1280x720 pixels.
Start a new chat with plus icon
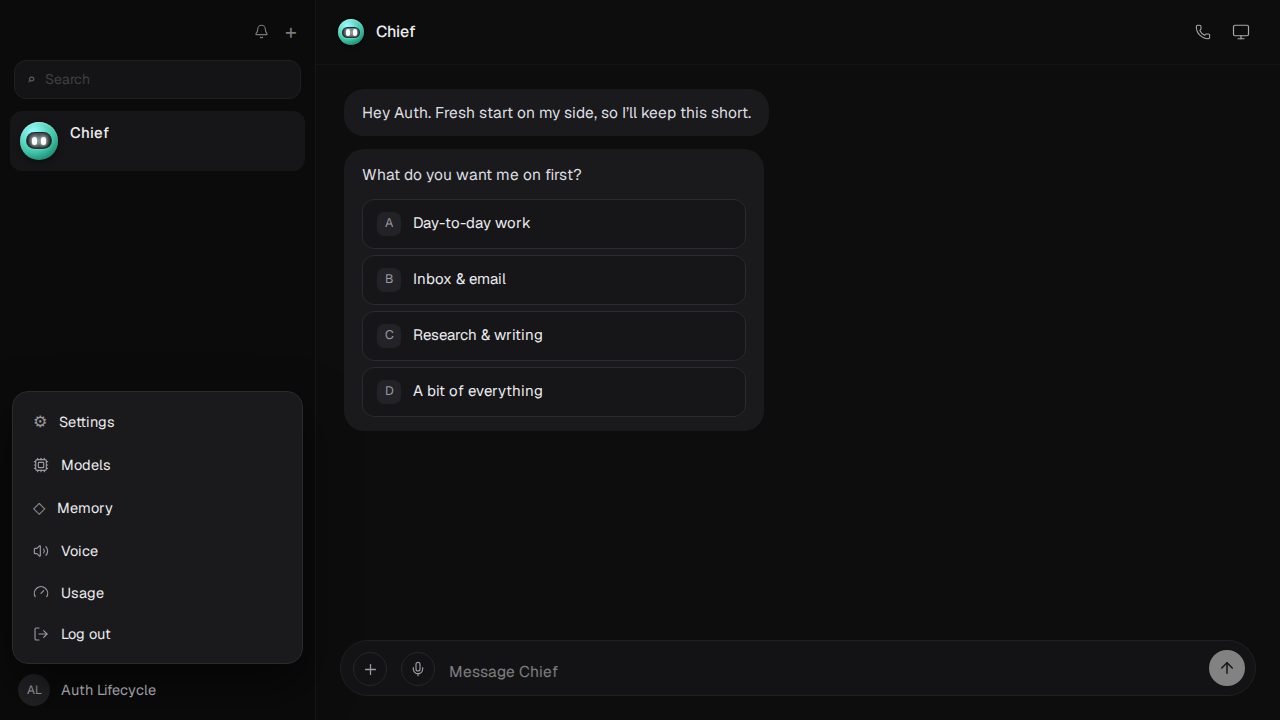291,32
